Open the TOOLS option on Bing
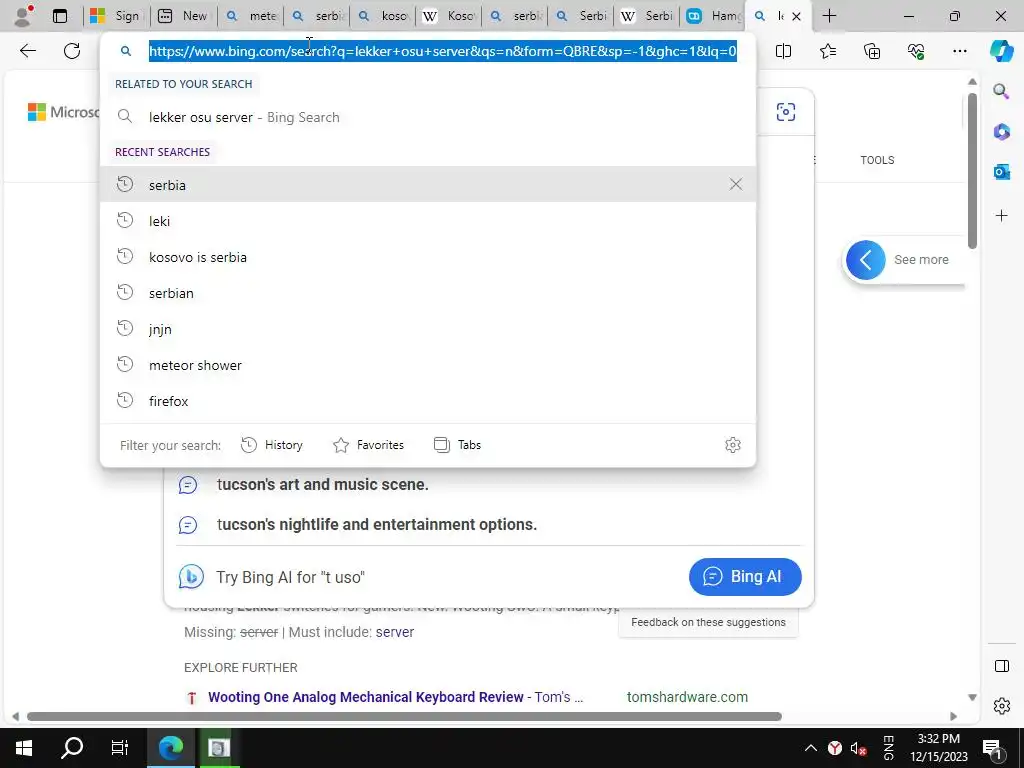 pyautogui.click(x=877, y=160)
